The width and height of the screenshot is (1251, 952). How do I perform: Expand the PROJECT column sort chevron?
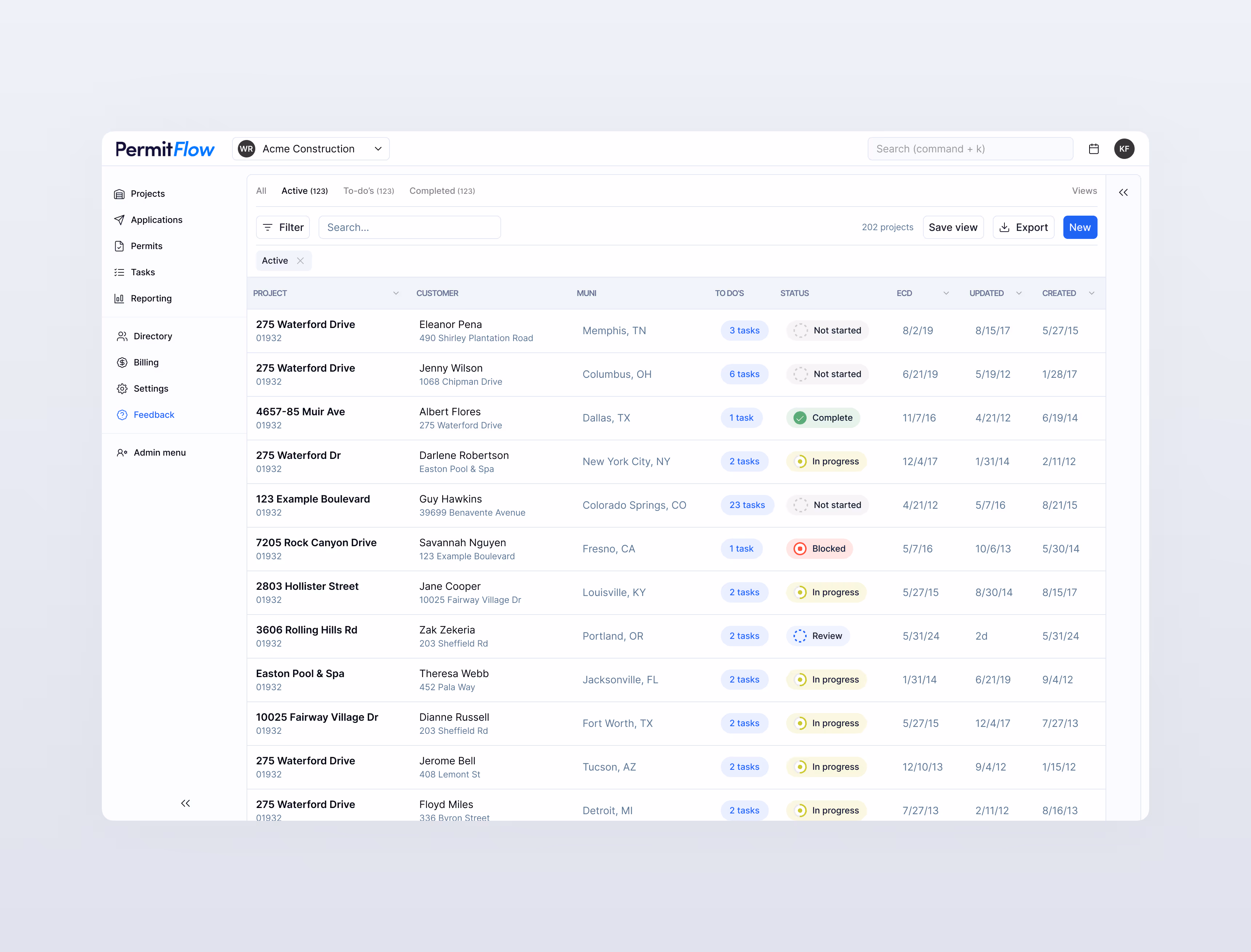pos(395,293)
